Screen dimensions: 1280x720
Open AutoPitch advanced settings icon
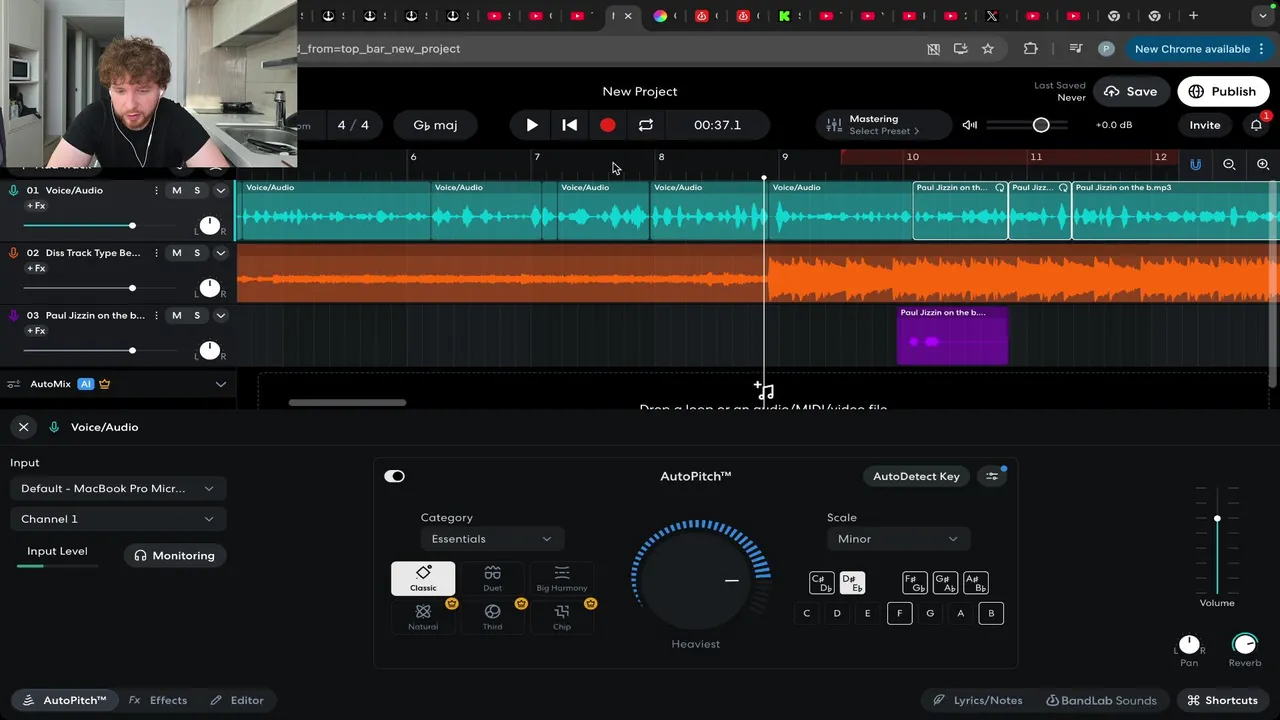pos(992,476)
